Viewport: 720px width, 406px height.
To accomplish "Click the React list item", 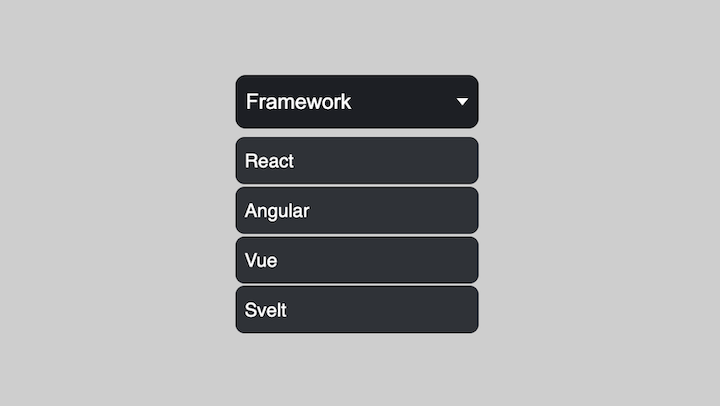I will pos(356,161).
